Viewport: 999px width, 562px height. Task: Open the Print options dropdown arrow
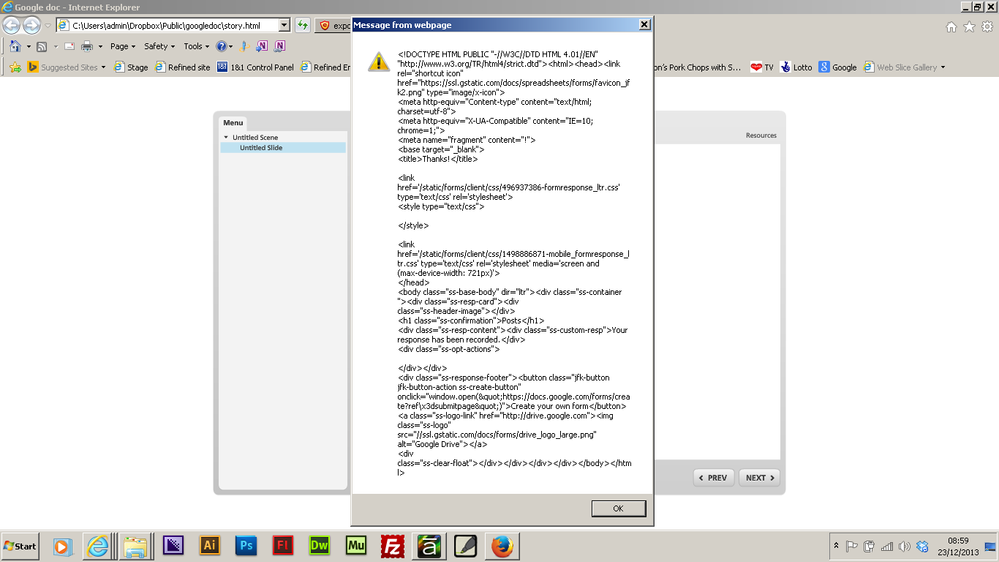coord(100,47)
